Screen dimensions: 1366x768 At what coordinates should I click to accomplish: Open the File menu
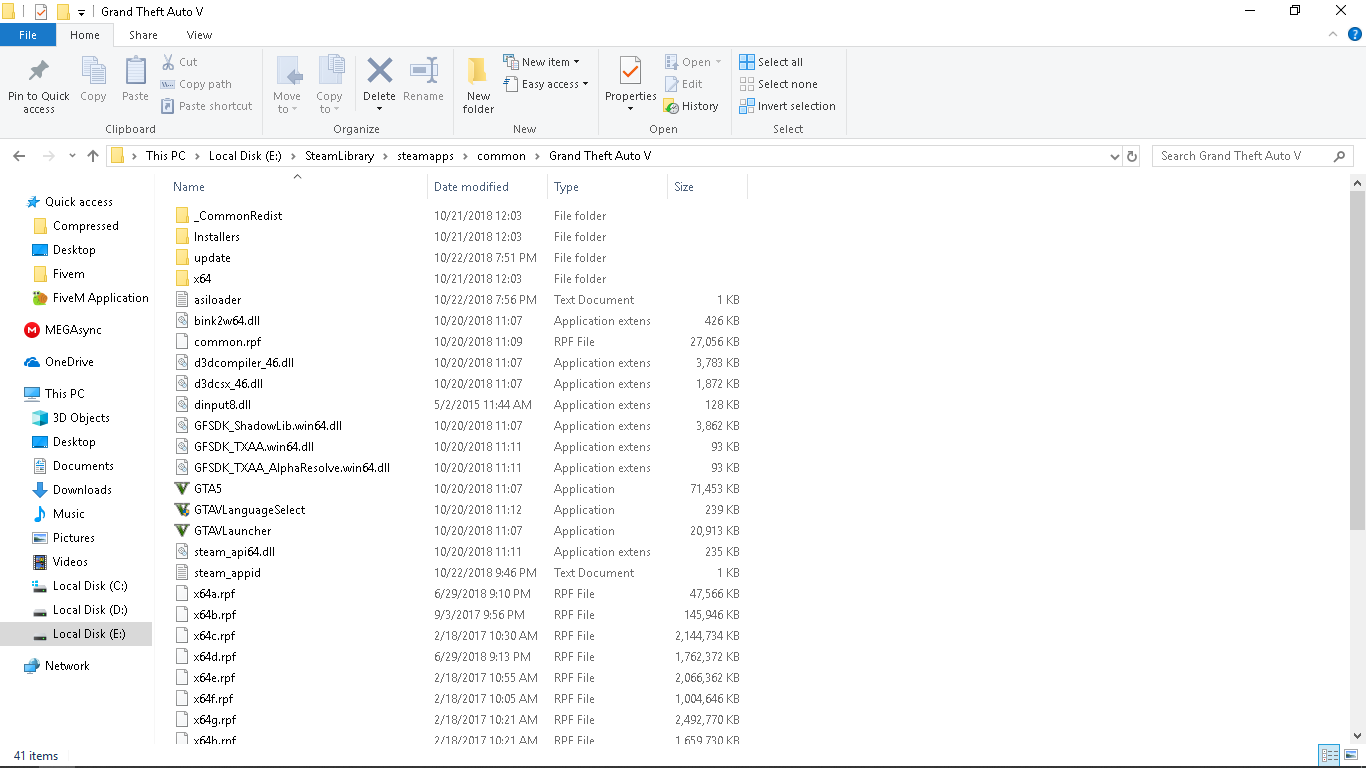tap(28, 35)
